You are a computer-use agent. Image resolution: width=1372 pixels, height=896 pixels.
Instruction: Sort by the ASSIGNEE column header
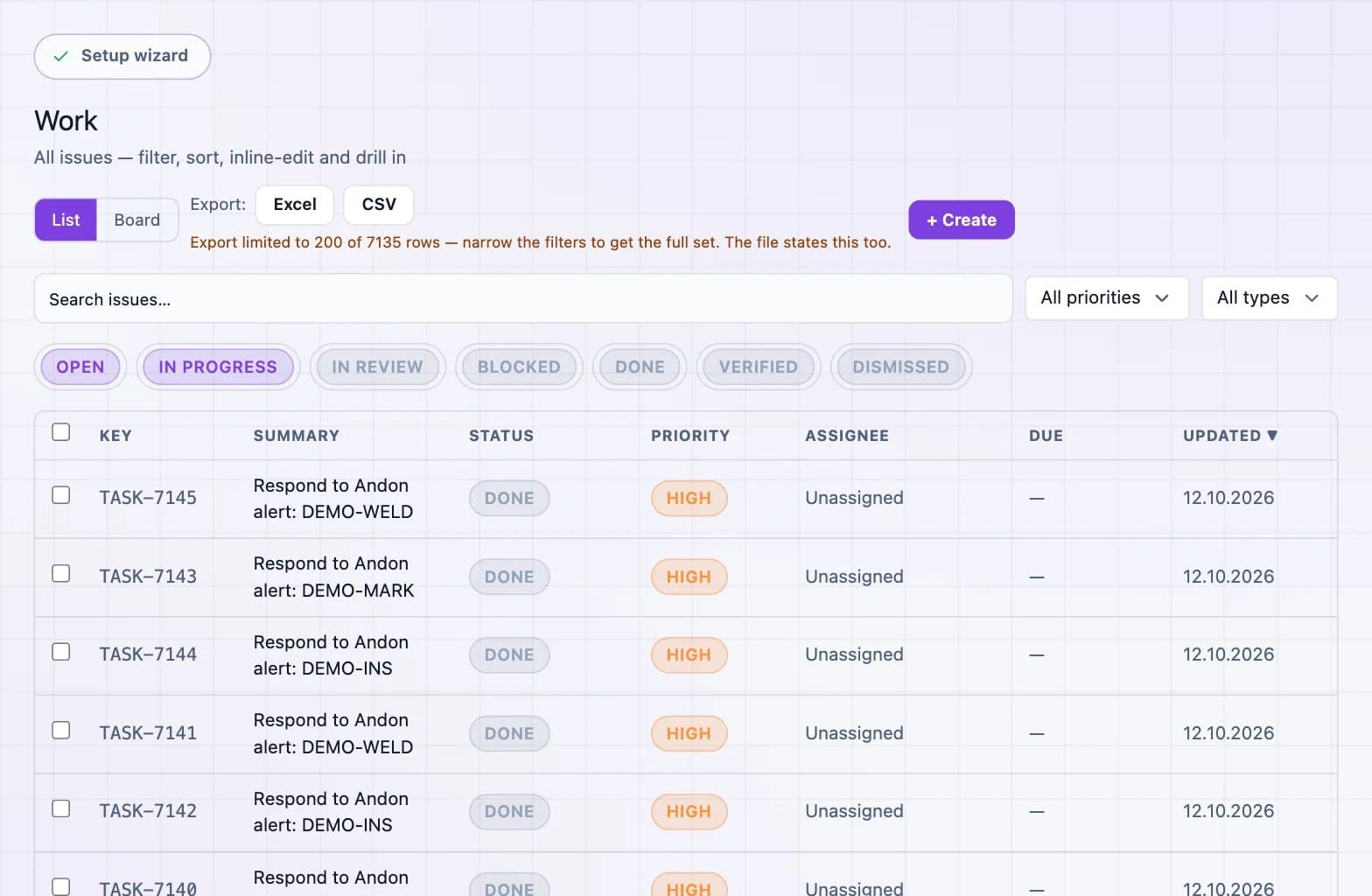[x=847, y=436]
